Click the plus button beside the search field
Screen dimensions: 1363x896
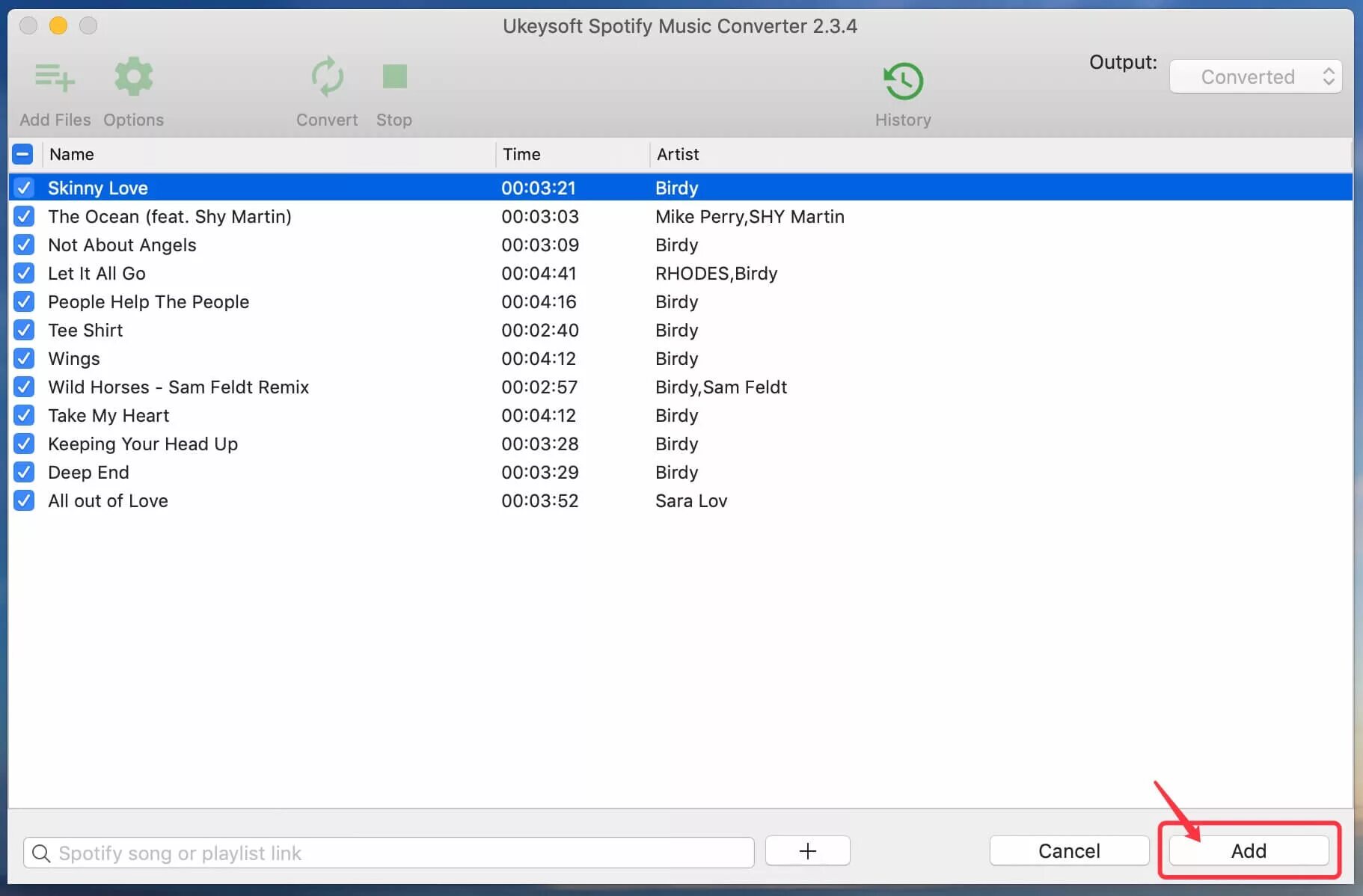807,851
